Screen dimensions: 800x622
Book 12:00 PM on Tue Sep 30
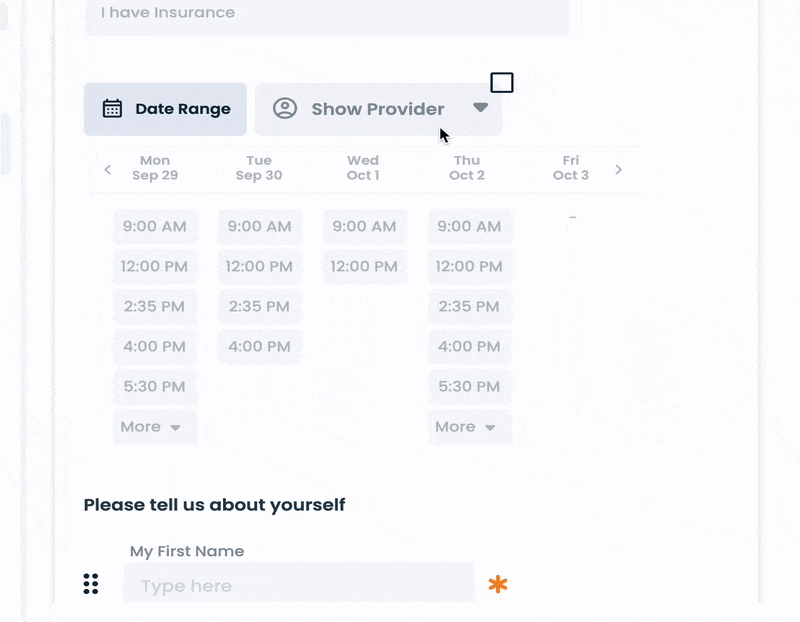click(x=259, y=267)
